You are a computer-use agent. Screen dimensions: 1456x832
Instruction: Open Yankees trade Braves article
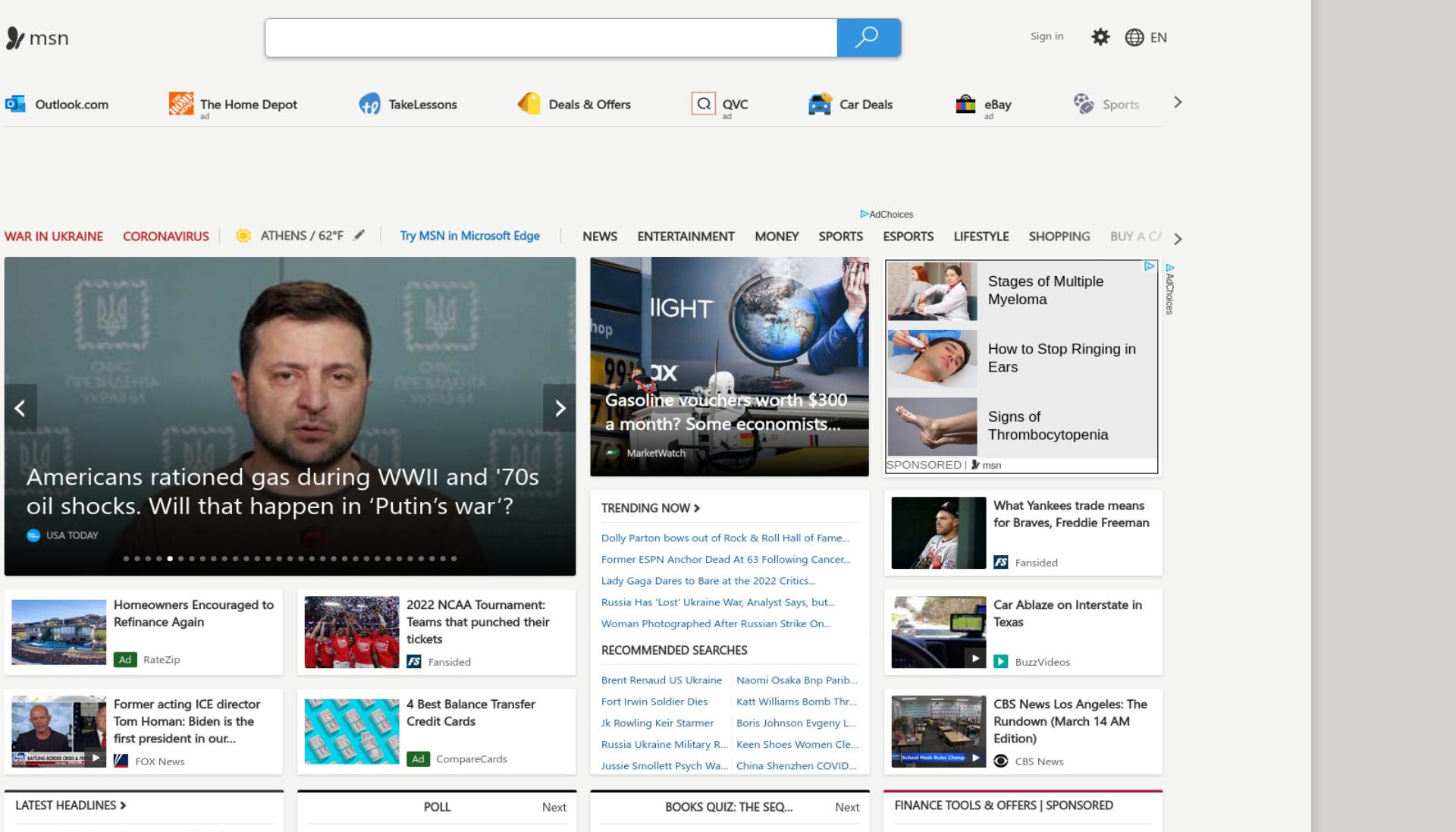point(1023,533)
